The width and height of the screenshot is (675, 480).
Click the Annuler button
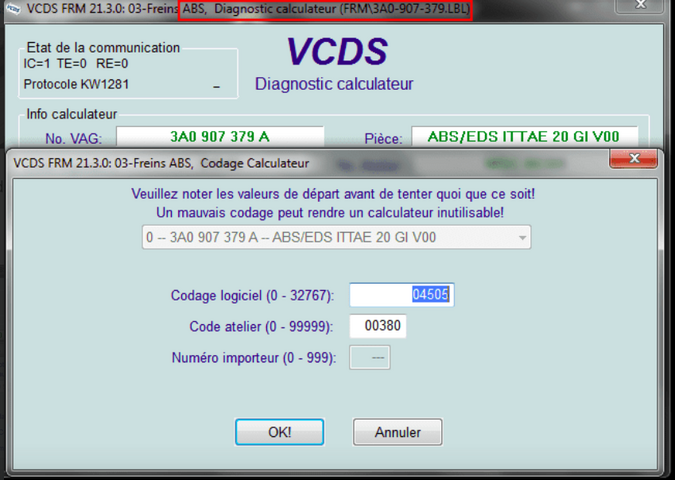point(397,432)
